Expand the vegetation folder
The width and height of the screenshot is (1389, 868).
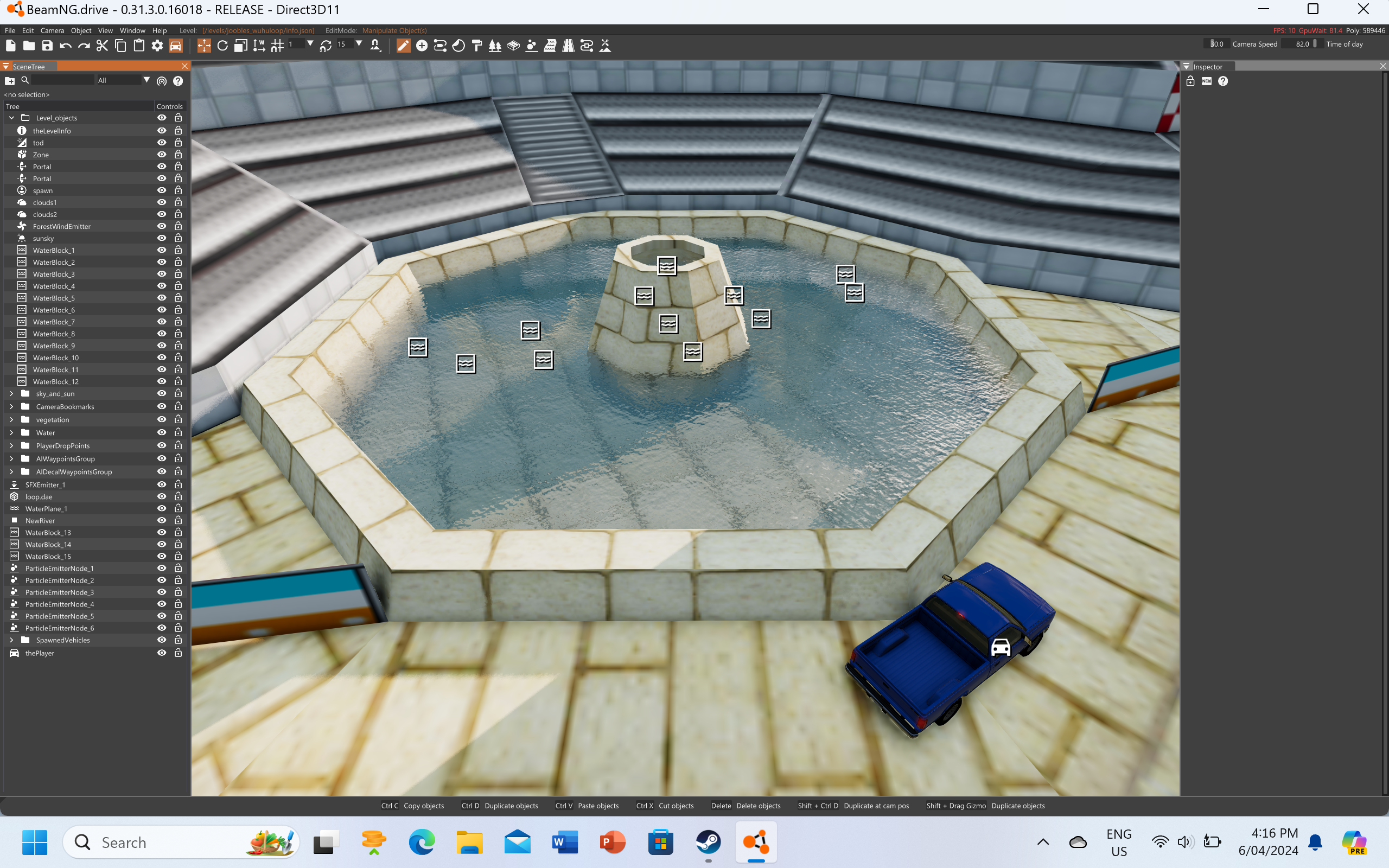pyautogui.click(x=11, y=420)
